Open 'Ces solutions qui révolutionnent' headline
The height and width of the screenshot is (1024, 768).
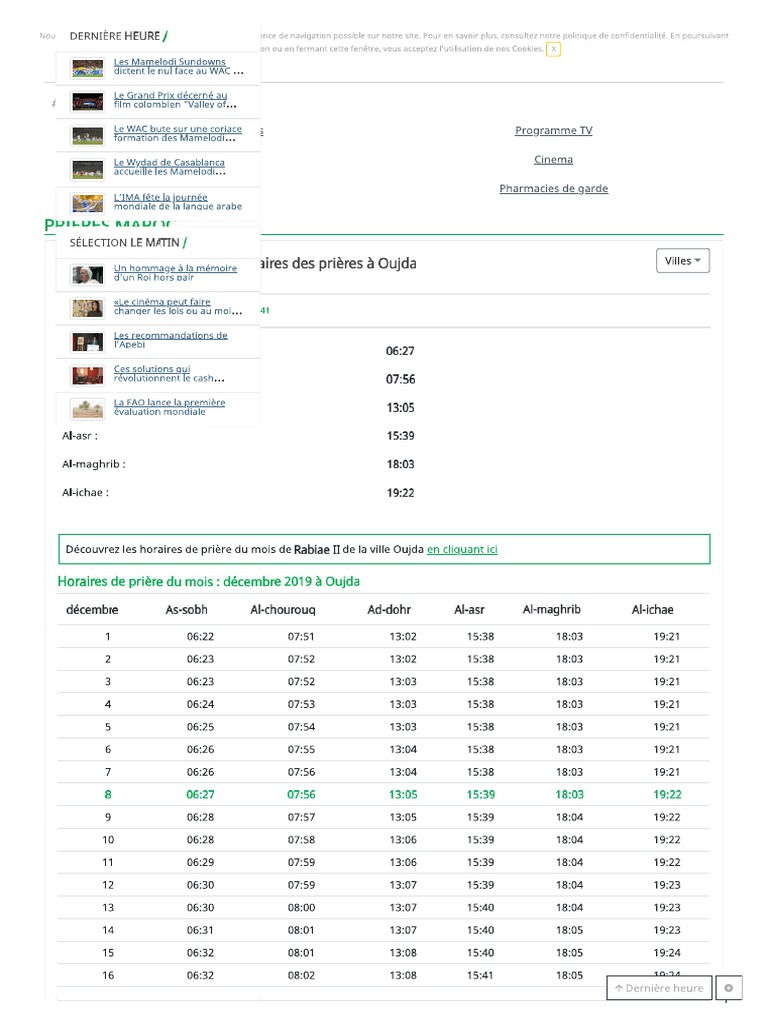click(168, 374)
